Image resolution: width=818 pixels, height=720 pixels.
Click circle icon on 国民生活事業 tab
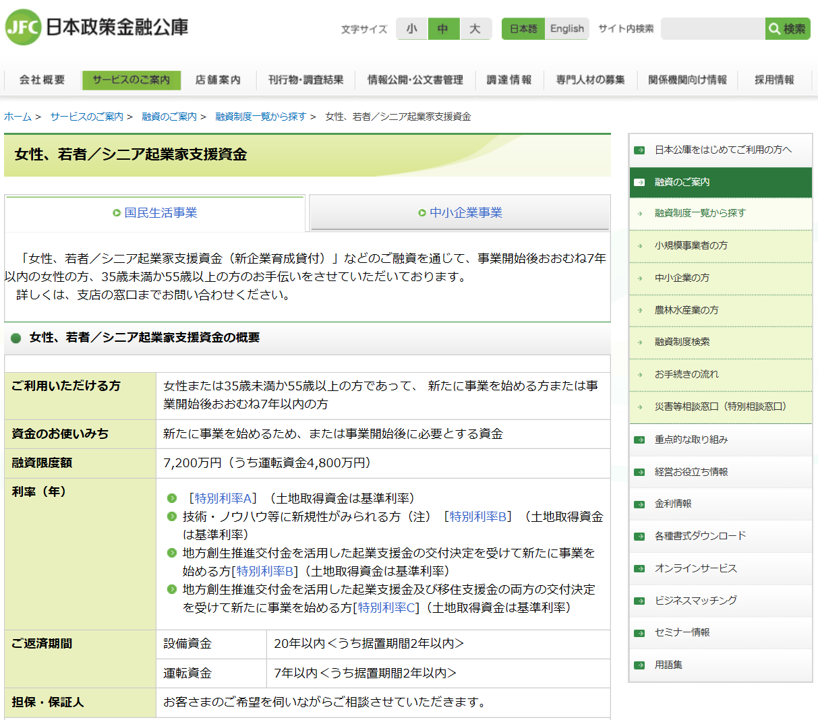[x=117, y=213]
